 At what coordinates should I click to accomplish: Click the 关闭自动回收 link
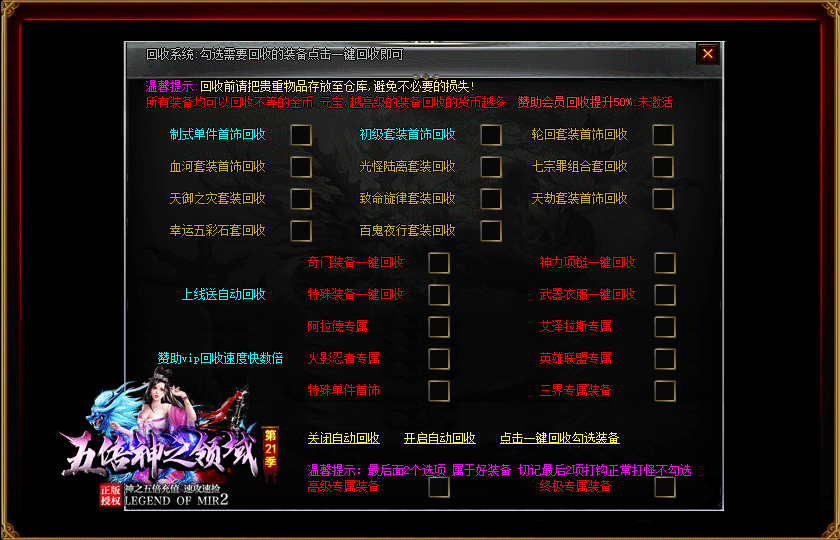tap(343, 438)
